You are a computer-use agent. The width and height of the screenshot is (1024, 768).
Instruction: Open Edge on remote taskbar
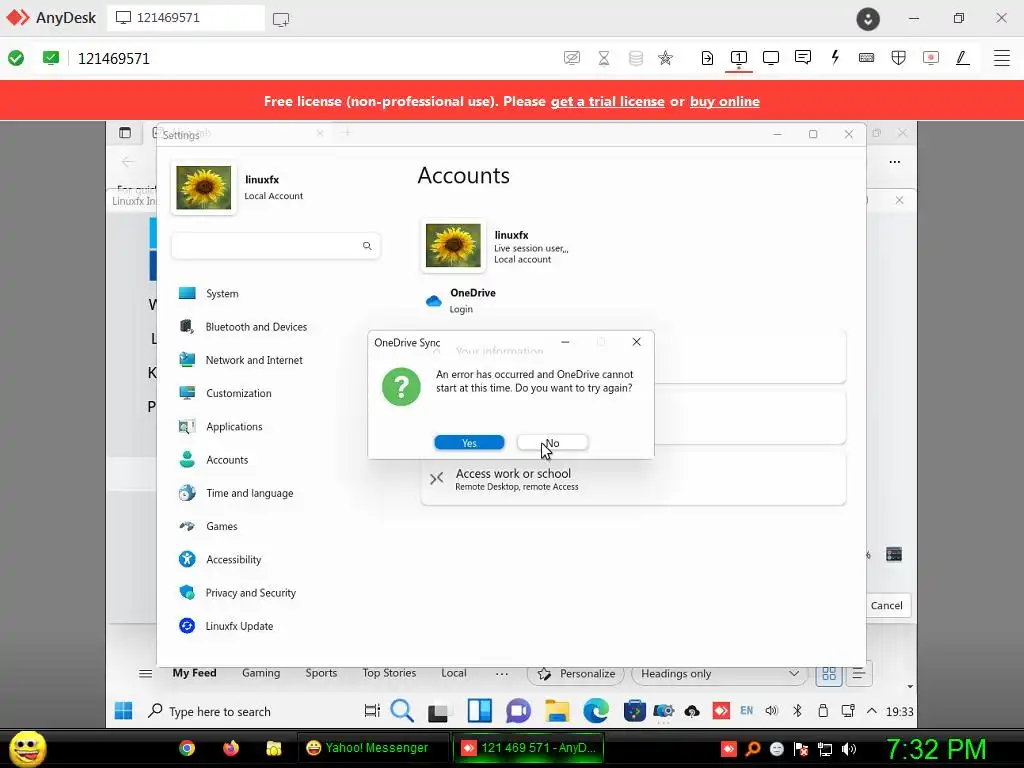pos(596,711)
